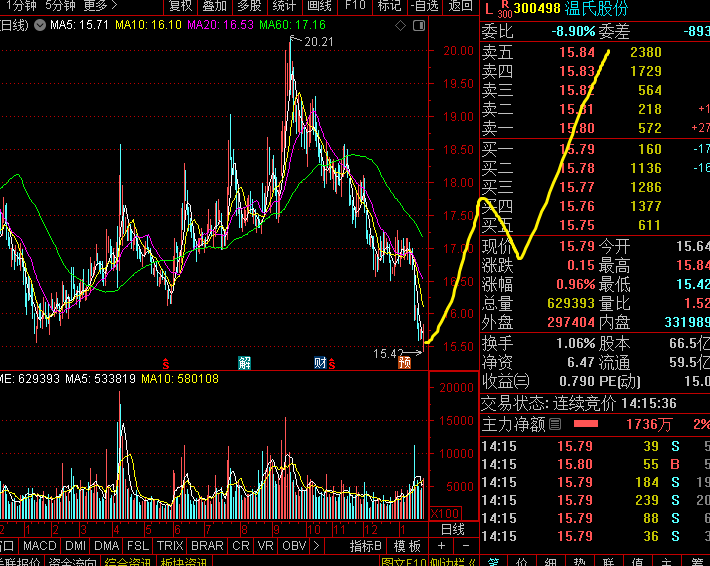Screen dimensions: 710x566
Task: Click the red L badge by stock code
Action: (488, 9)
